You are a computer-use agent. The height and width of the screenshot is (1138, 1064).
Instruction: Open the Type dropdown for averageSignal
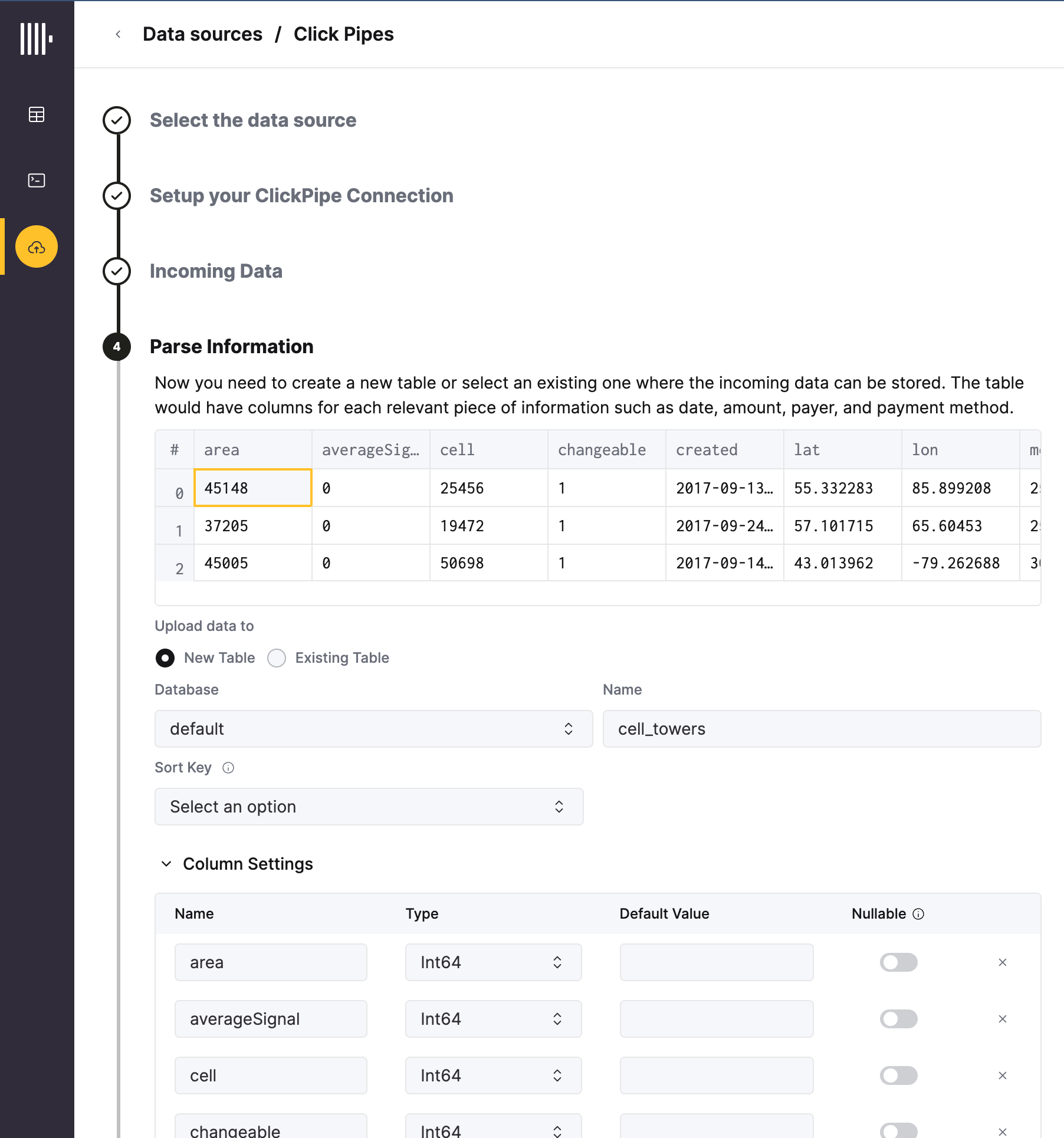tap(494, 1019)
